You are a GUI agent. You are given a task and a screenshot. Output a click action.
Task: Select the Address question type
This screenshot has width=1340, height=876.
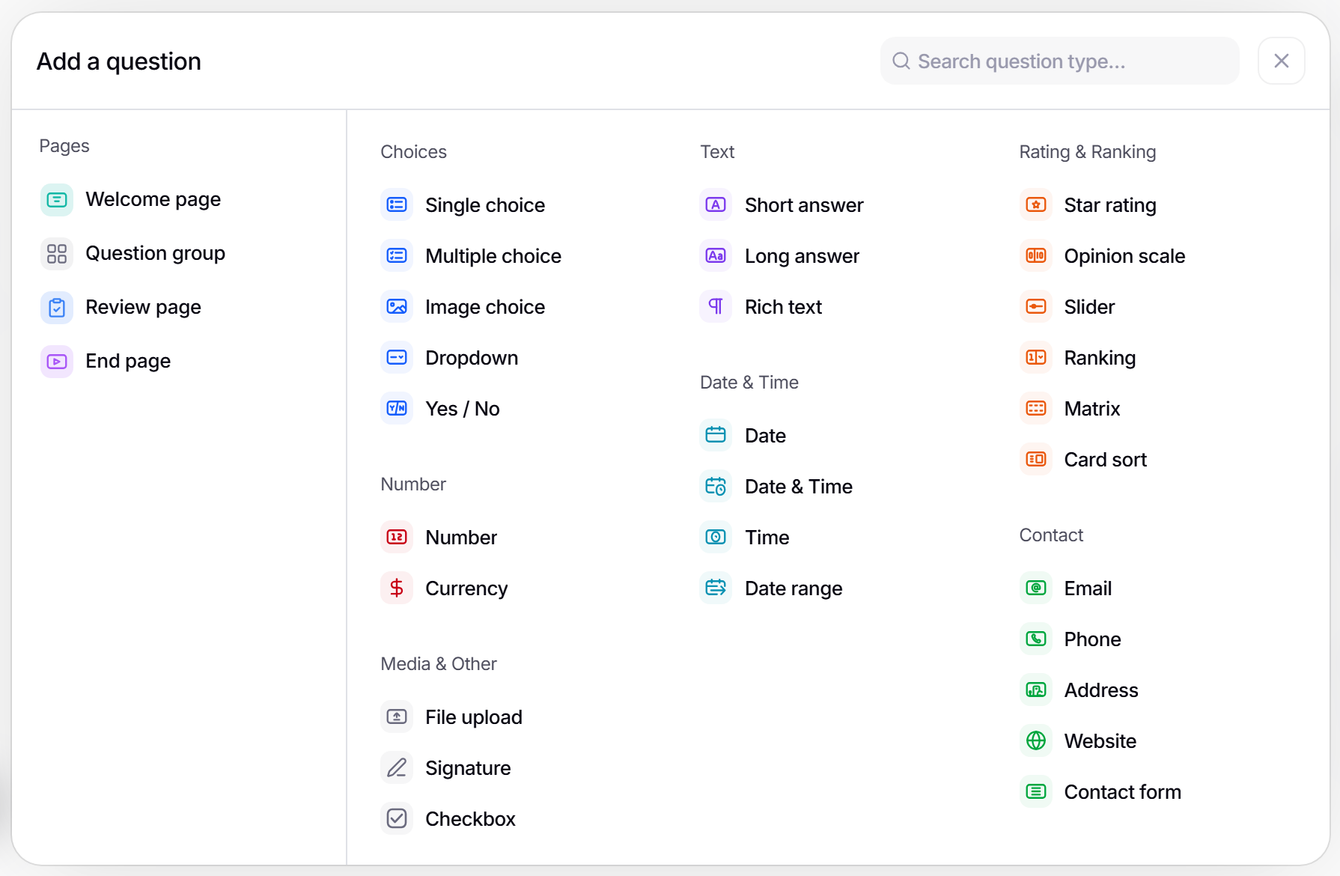coord(1079,690)
